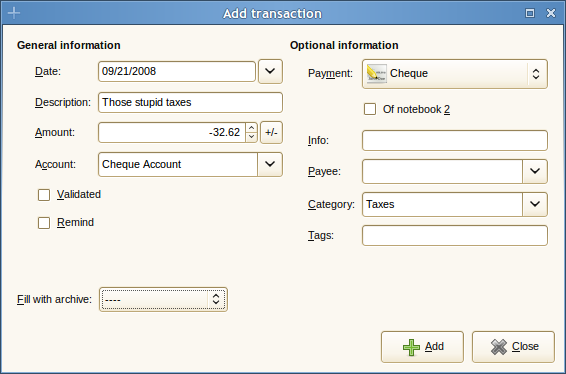566x374 pixels.
Task: Click the 'Category:' label
Action: coord(331,205)
